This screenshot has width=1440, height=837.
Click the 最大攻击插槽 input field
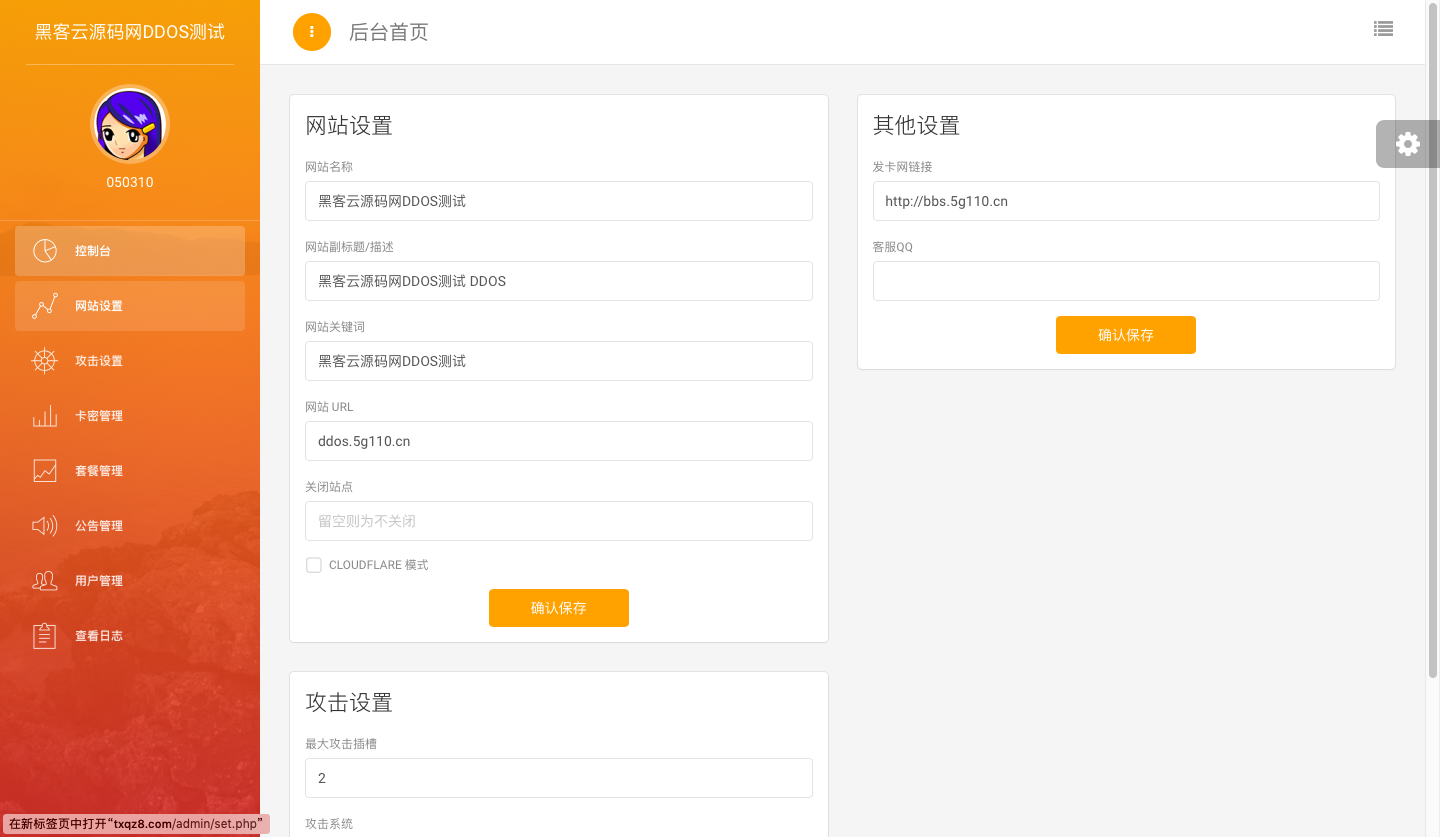559,778
